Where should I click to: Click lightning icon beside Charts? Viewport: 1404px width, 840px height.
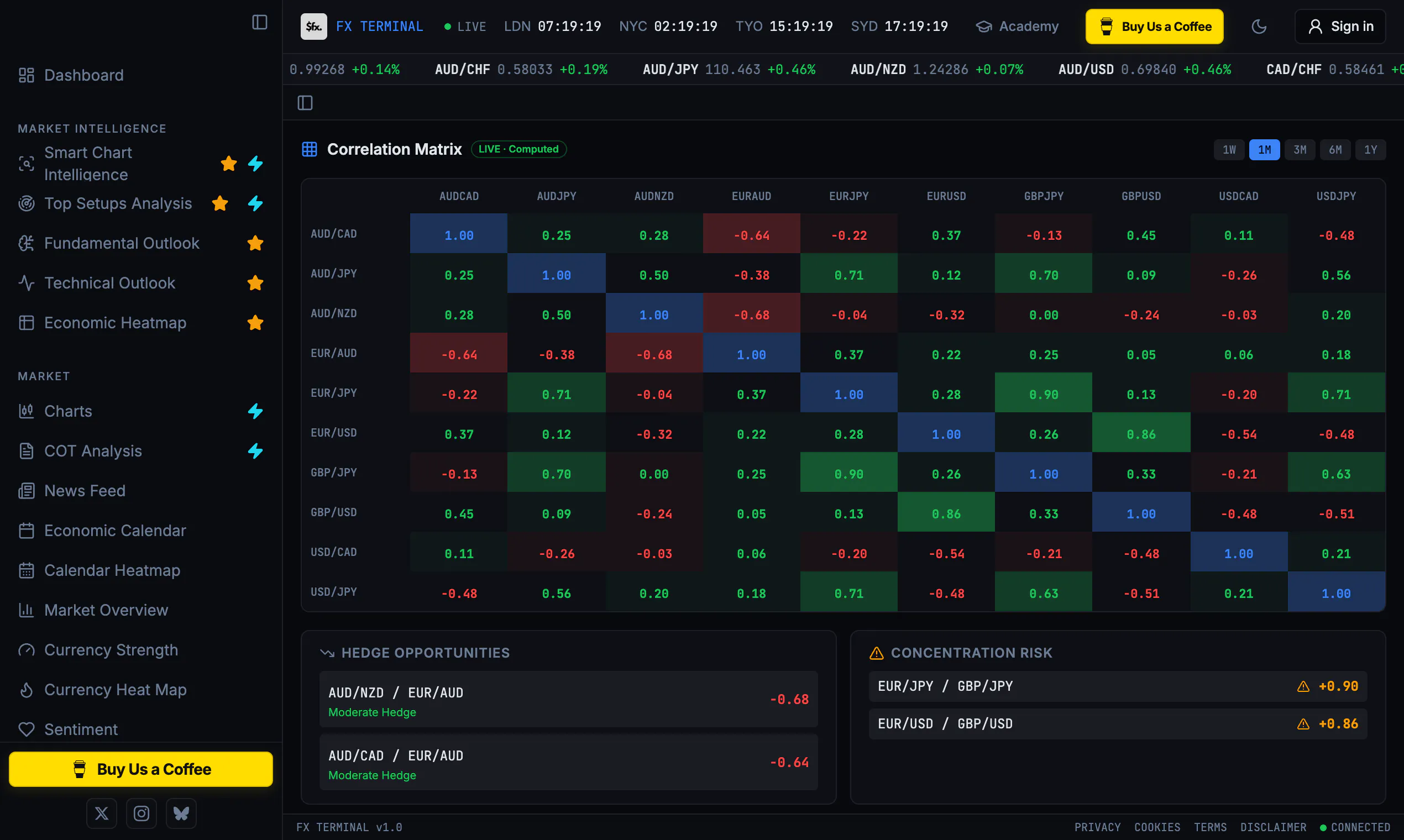255,411
